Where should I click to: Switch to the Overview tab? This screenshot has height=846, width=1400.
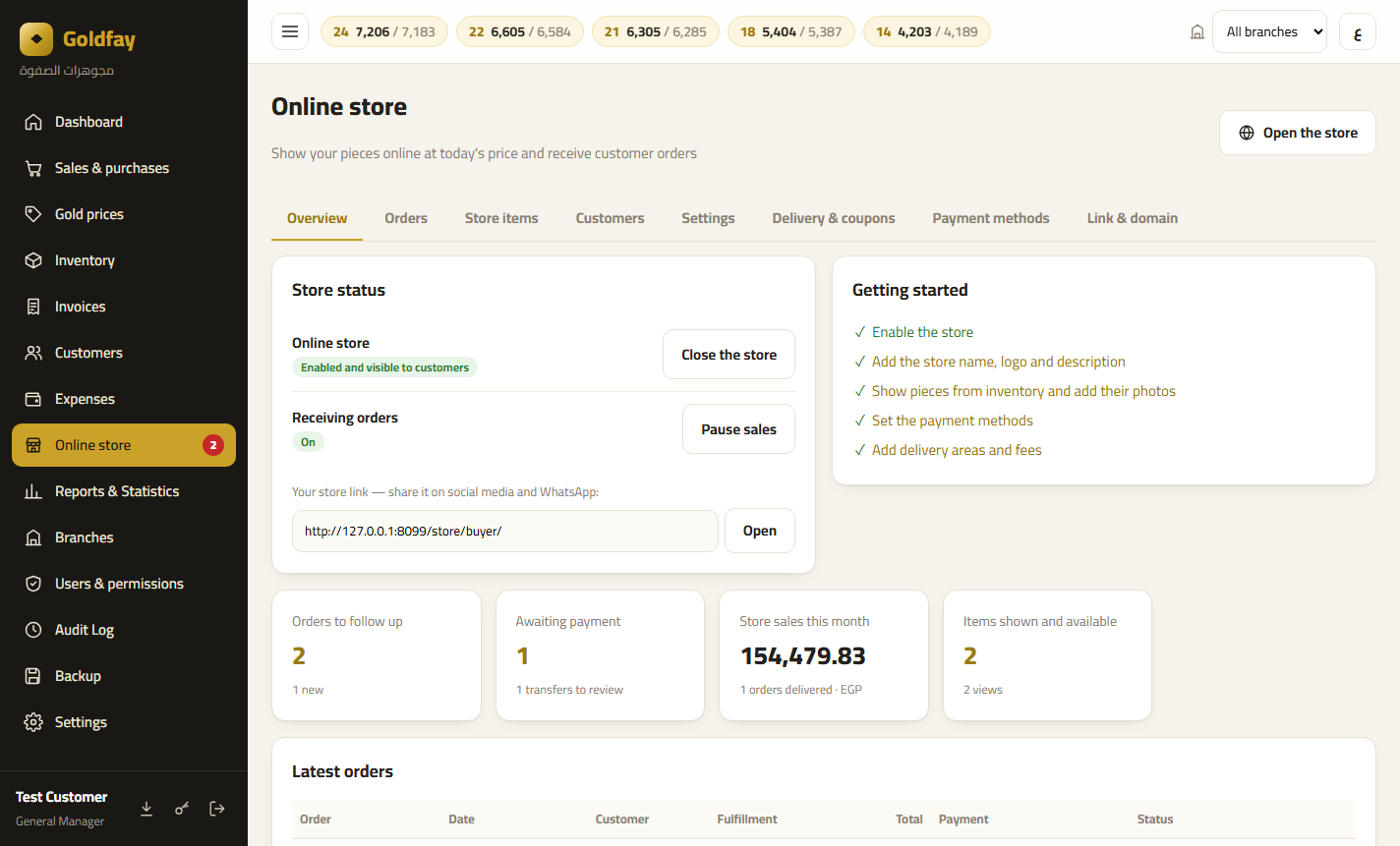pyautogui.click(x=317, y=218)
